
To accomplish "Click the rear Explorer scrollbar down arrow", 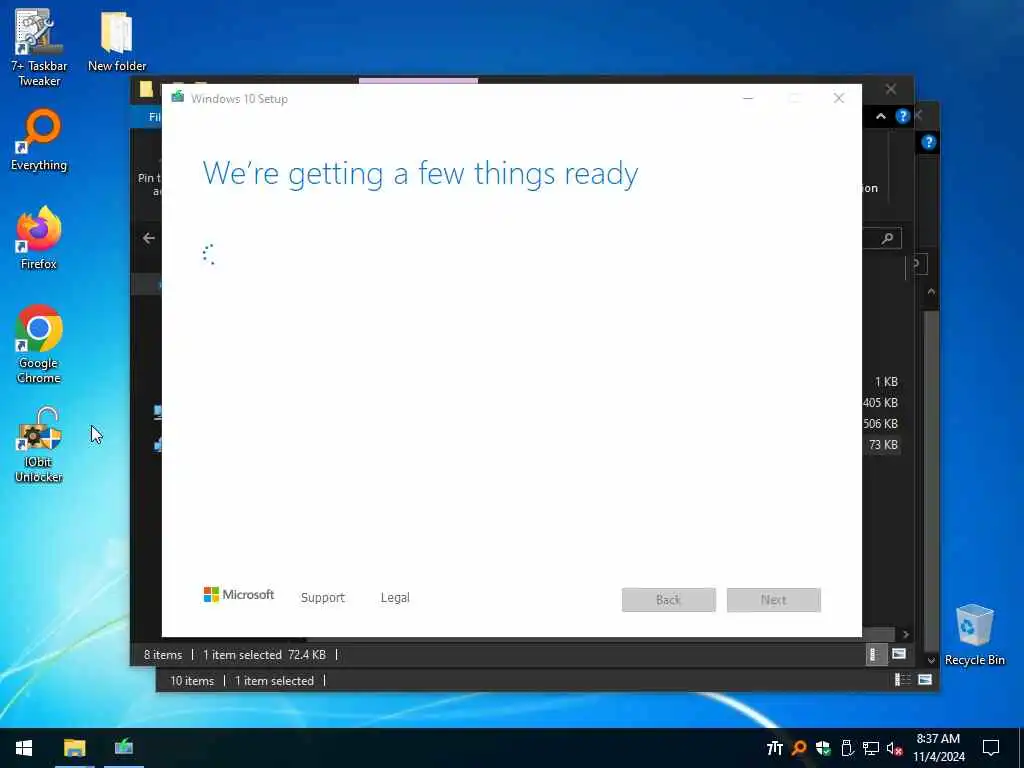I will (932, 660).
